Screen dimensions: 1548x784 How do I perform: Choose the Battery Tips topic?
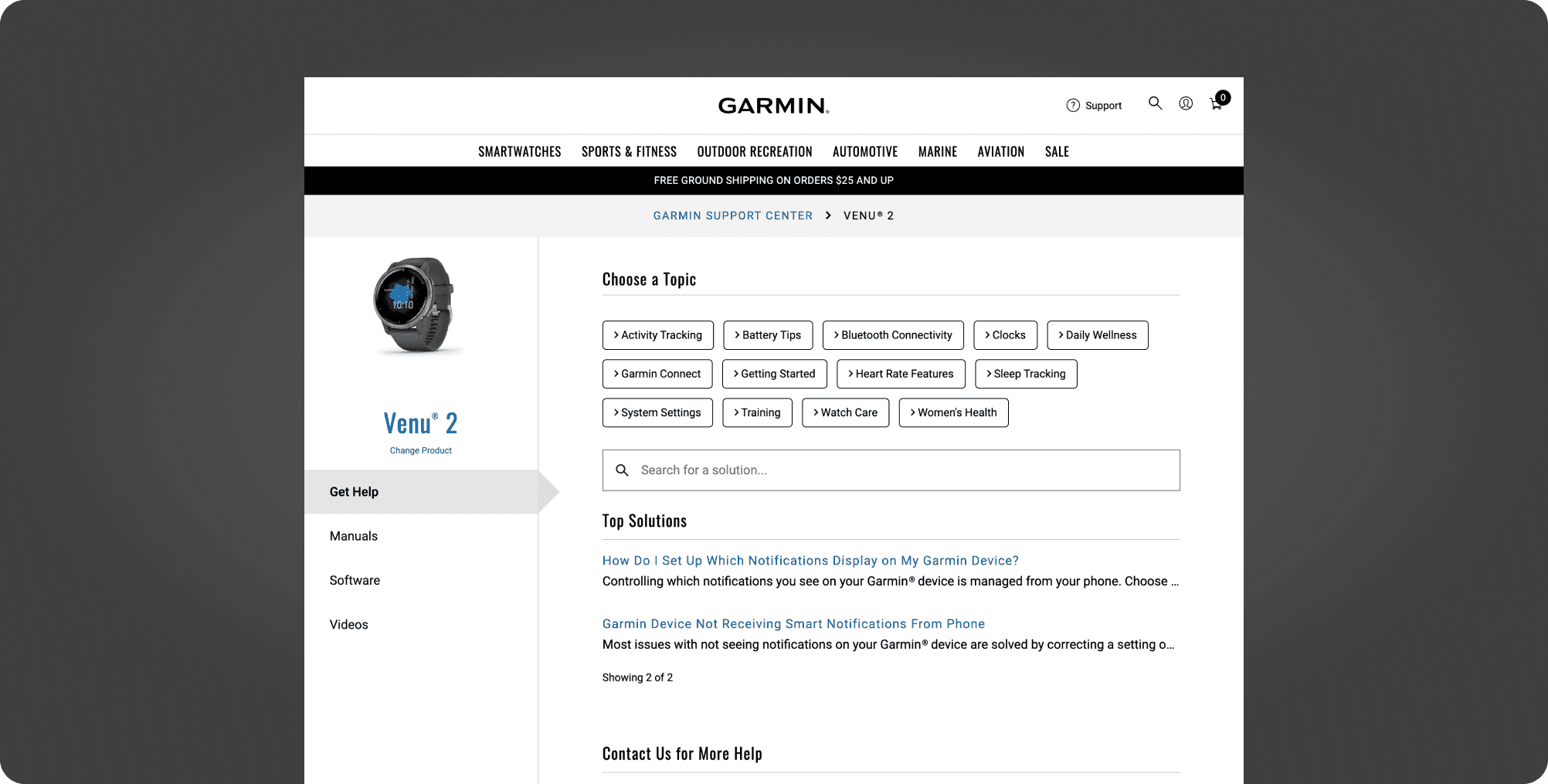pyautogui.click(x=768, y=335)
